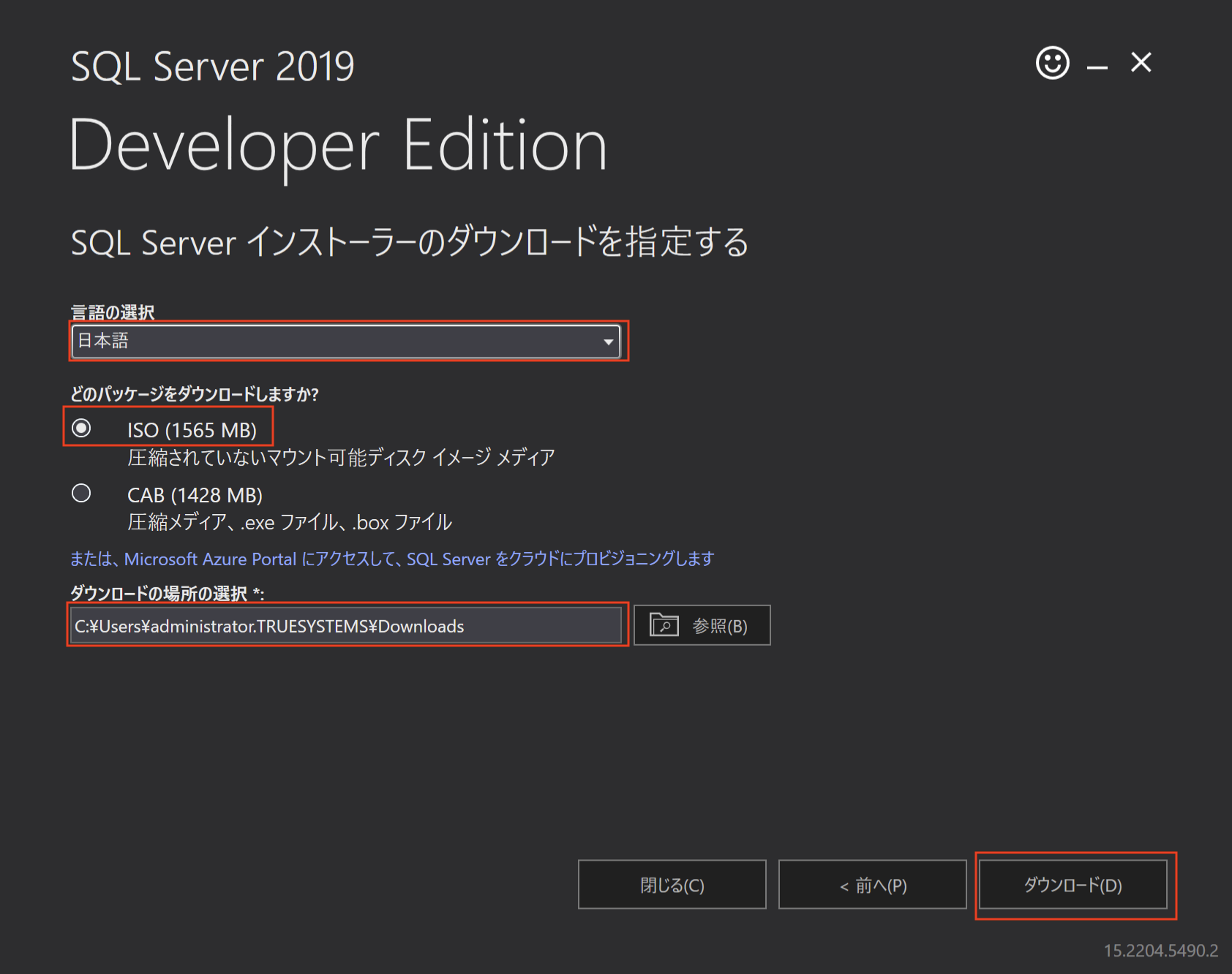The height and width of the screenshot is (974, 1232).
Task: Go back using the < 前へ(P) button
Action: 872,885
